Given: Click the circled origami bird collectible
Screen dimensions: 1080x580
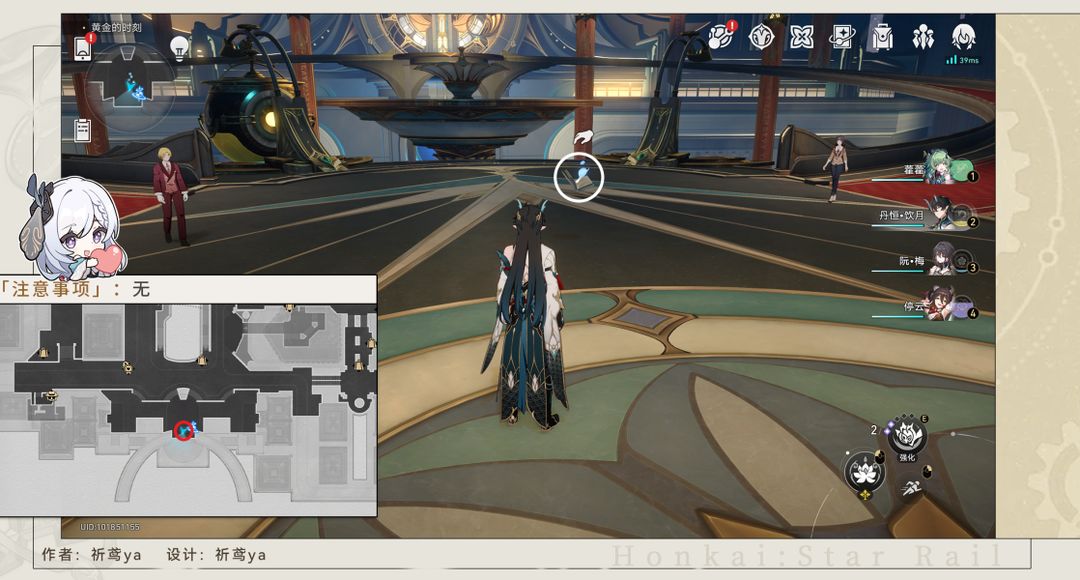Looking at the screenshot, I should click(x=579, y=178).
